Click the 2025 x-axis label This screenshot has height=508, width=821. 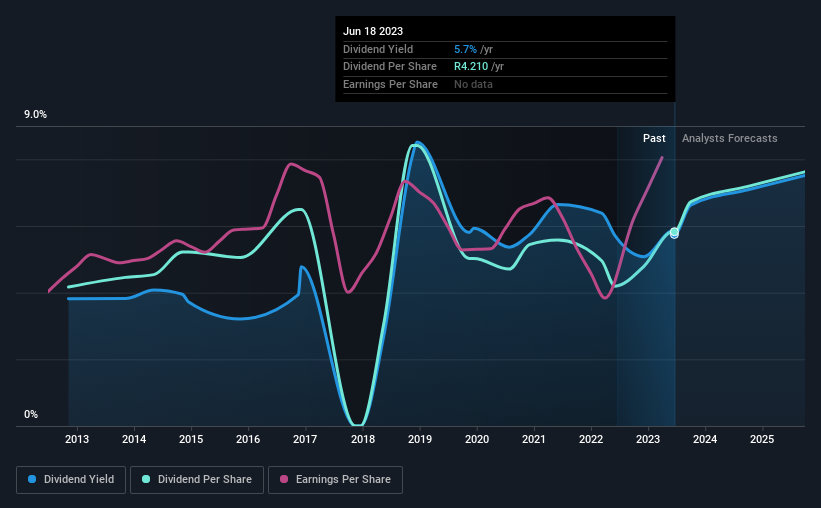point(762,439)
